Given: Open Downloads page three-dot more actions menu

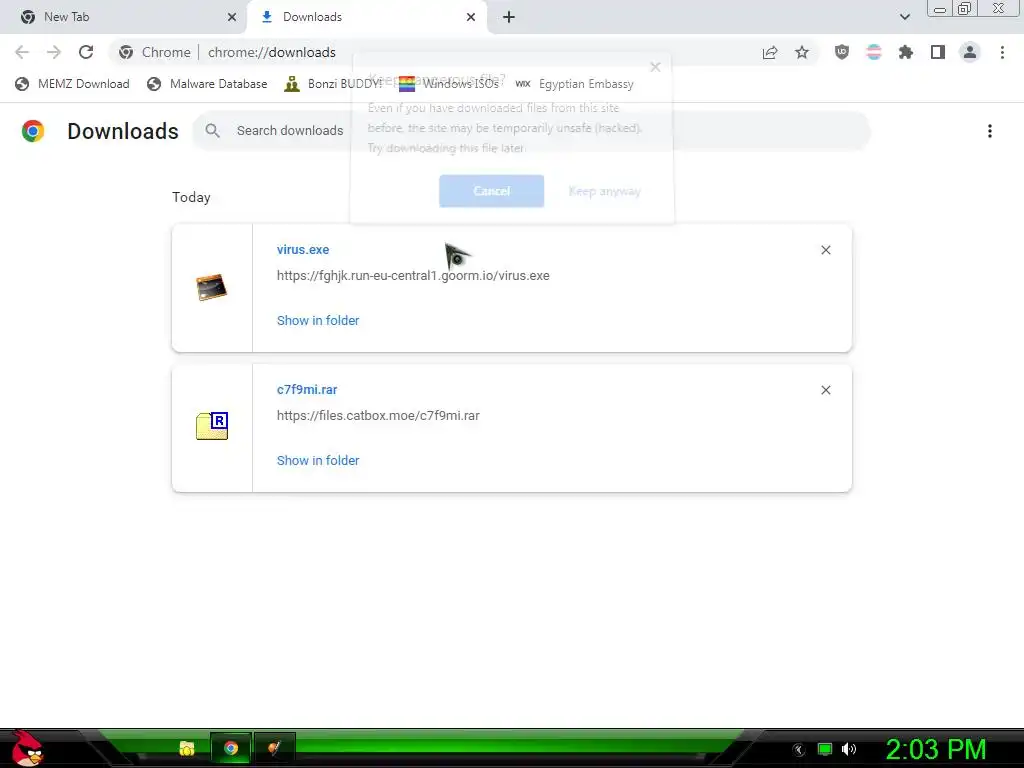Looking at the screenshot, I should click(x=990, y=131).
